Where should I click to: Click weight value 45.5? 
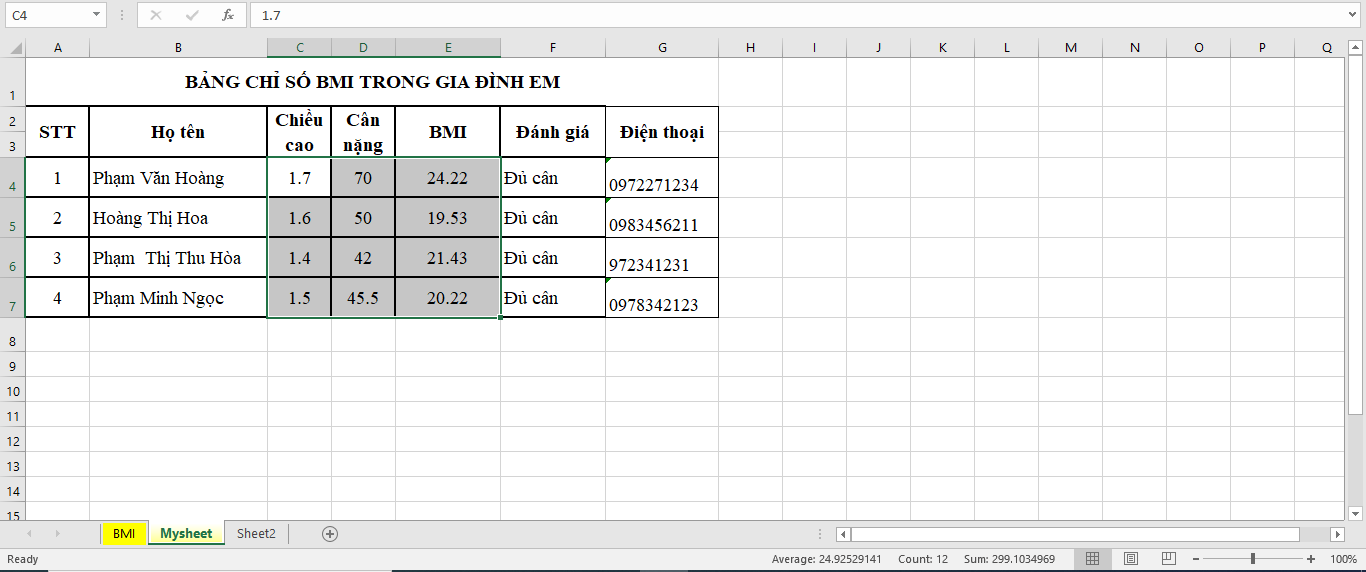pos(363,298)
